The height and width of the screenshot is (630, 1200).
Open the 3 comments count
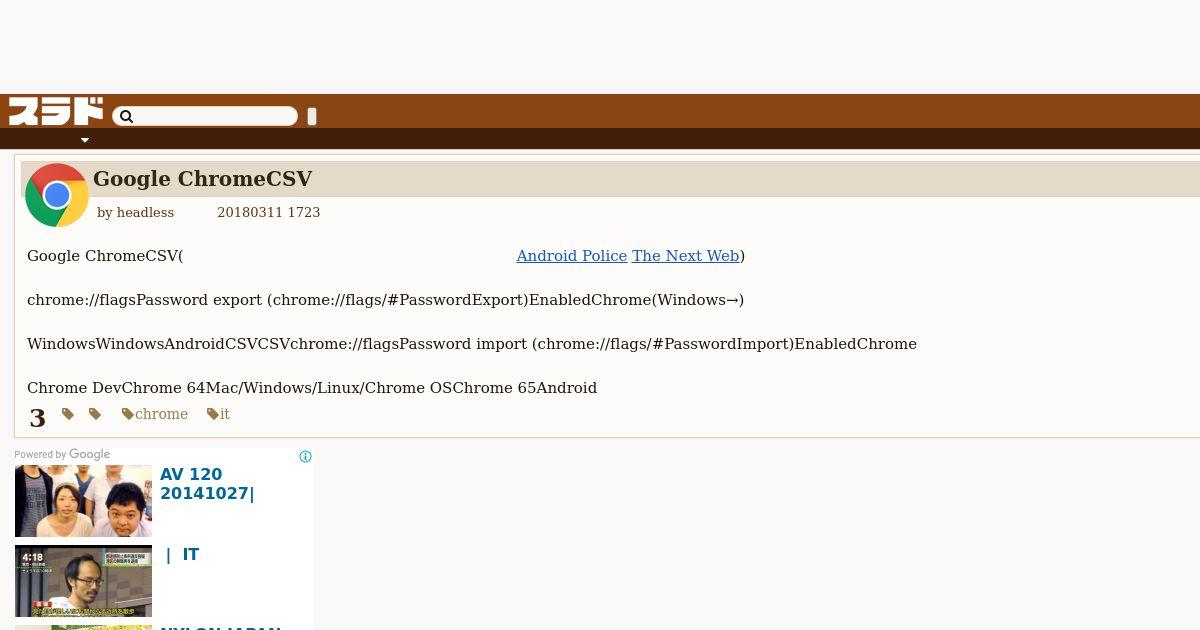point(38,418)
